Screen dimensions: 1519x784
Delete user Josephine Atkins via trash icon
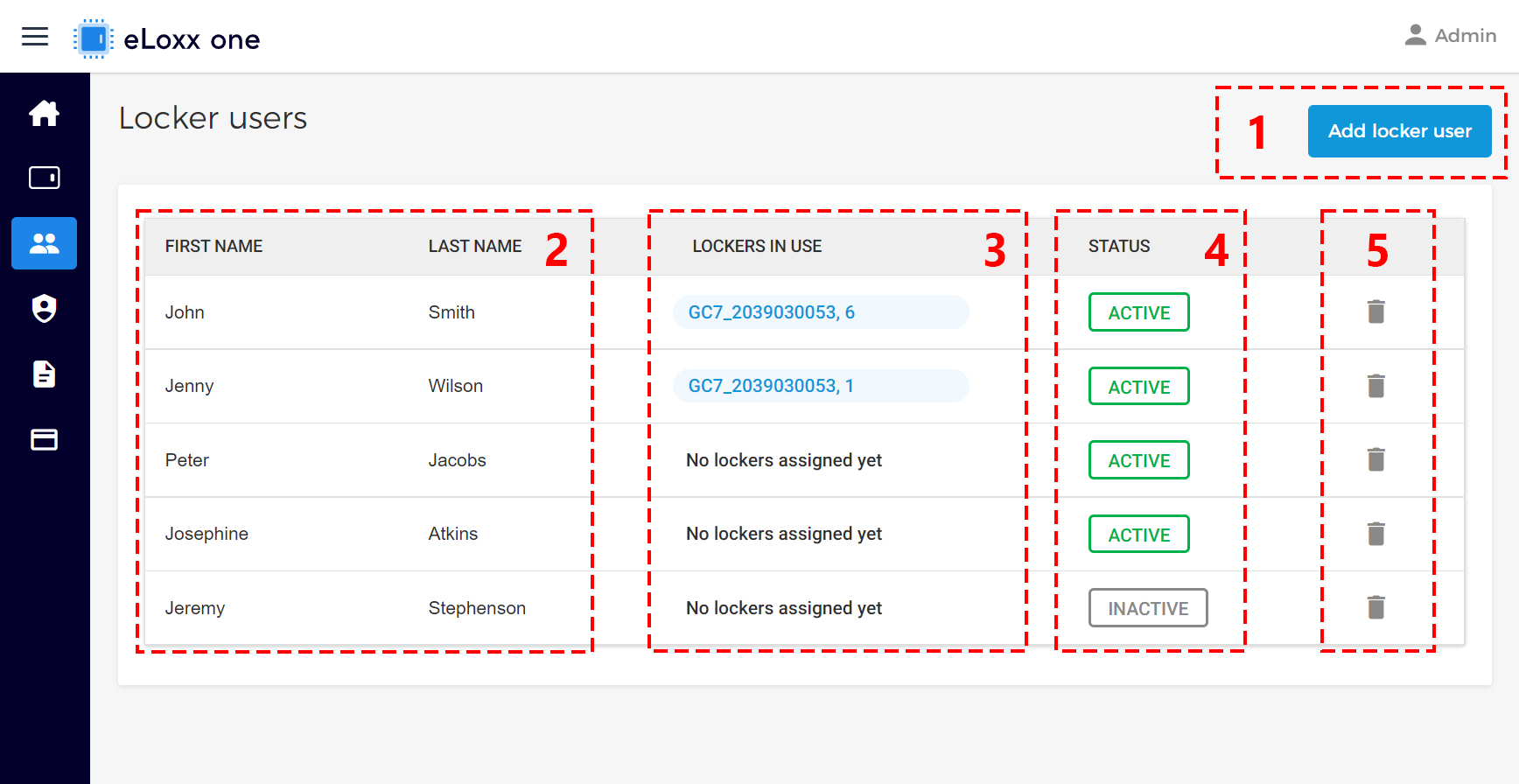click(1376, 534)
